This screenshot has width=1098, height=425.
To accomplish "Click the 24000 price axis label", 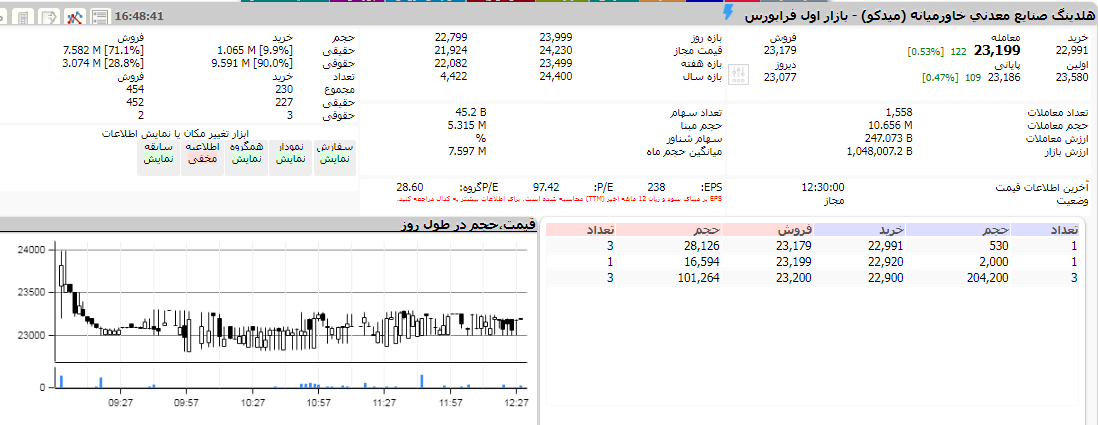I will 32,250.
